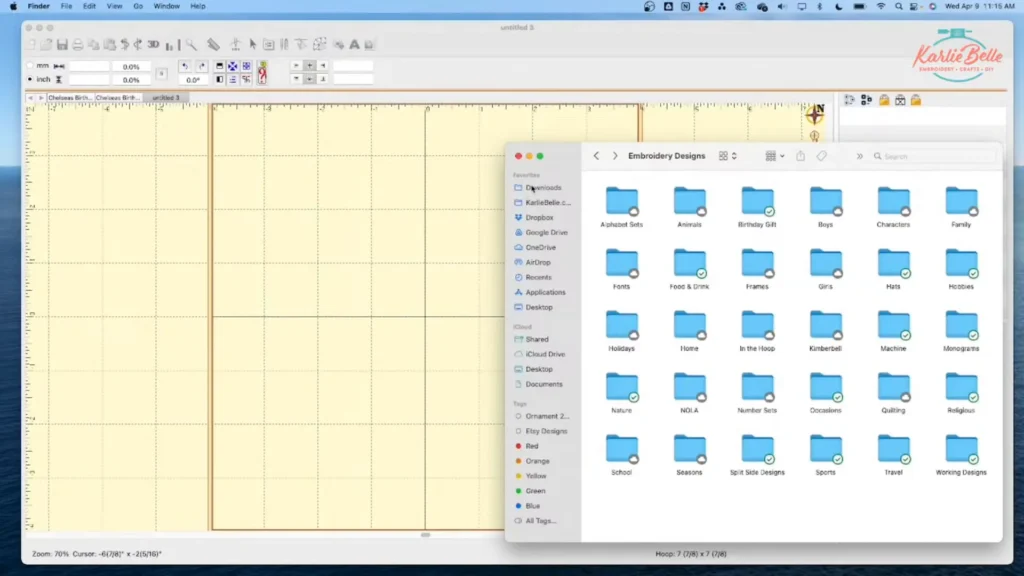Open the Edit menu
This screenshot has height=576, width=1024.
89,7
